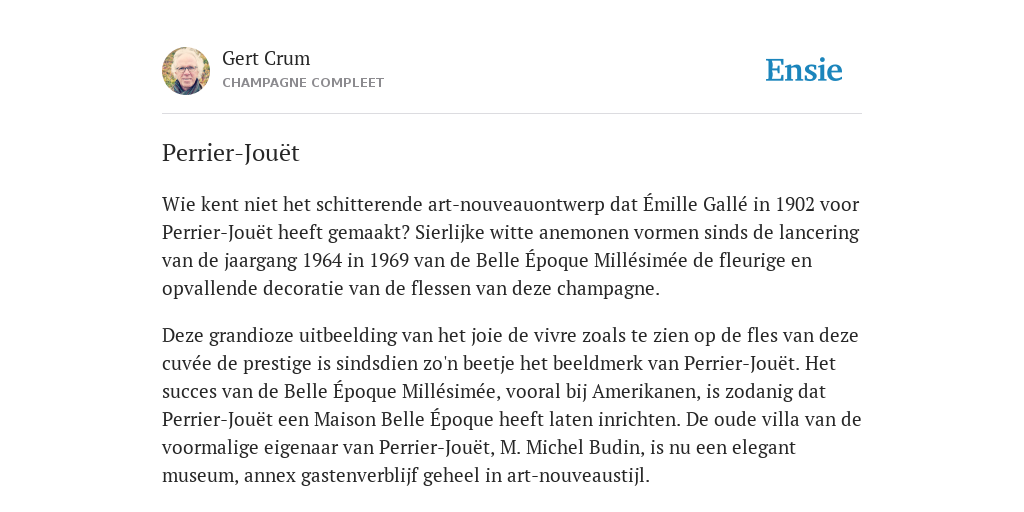
Task: Click the year 1964 in the text
Action: pyautogui.click(x=322, y=261)
